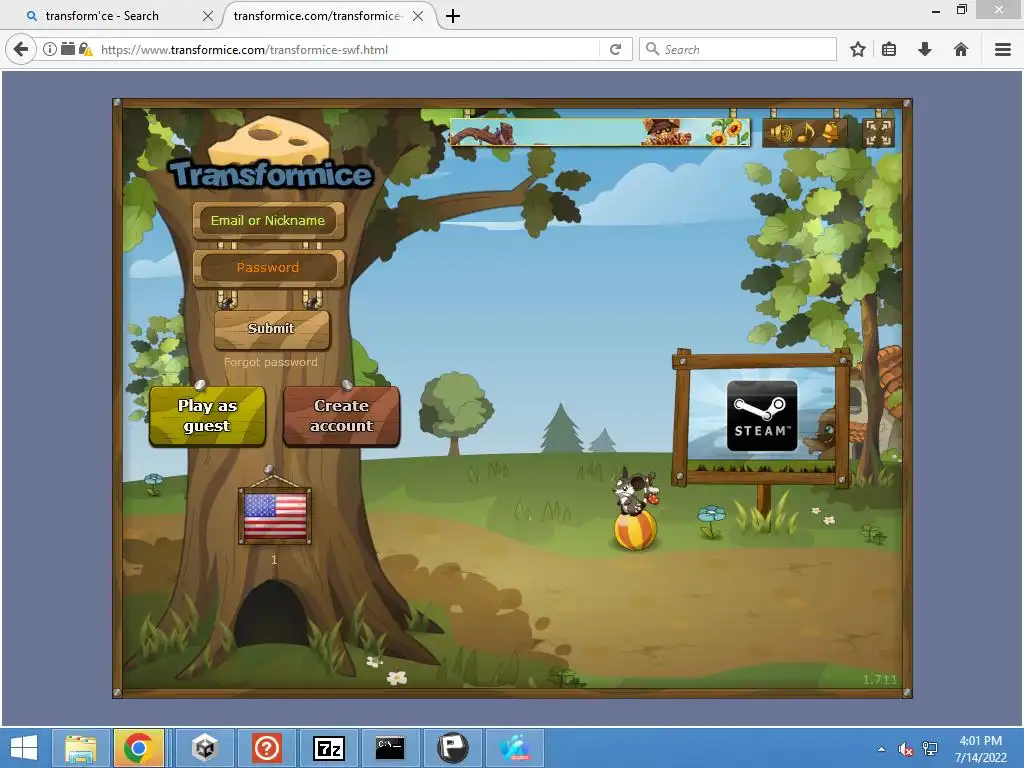Launch Chrome from the taskbar
Image resolution: width=1024 pixels, height=768 pixels.
coord(138,748)
